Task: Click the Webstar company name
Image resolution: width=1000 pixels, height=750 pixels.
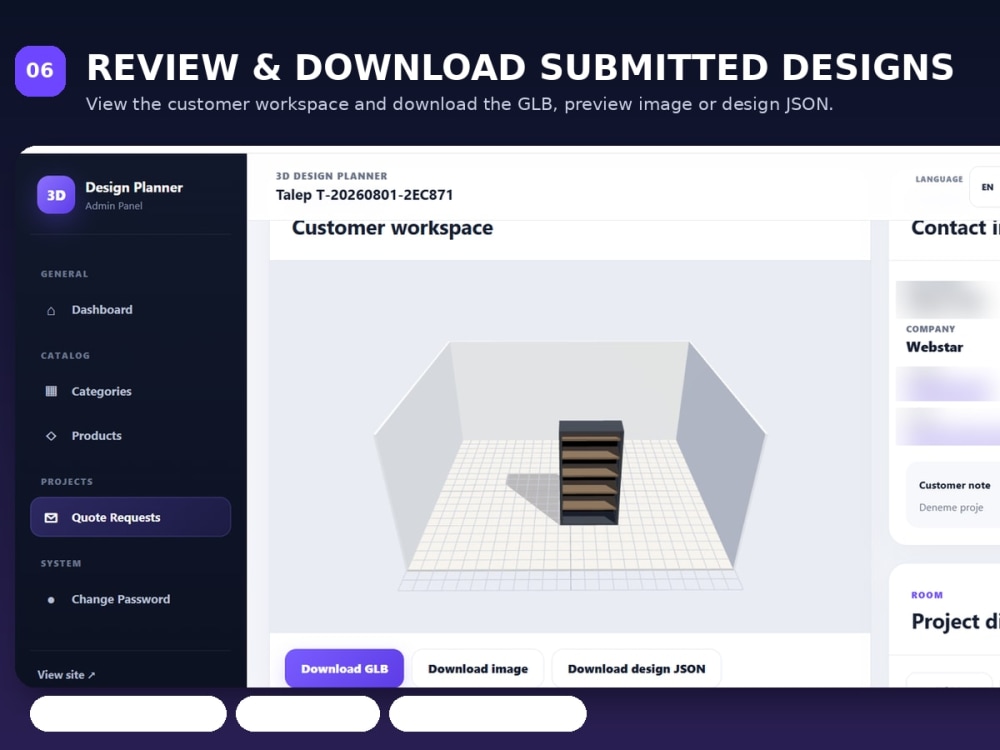Action: pos(934,347)
